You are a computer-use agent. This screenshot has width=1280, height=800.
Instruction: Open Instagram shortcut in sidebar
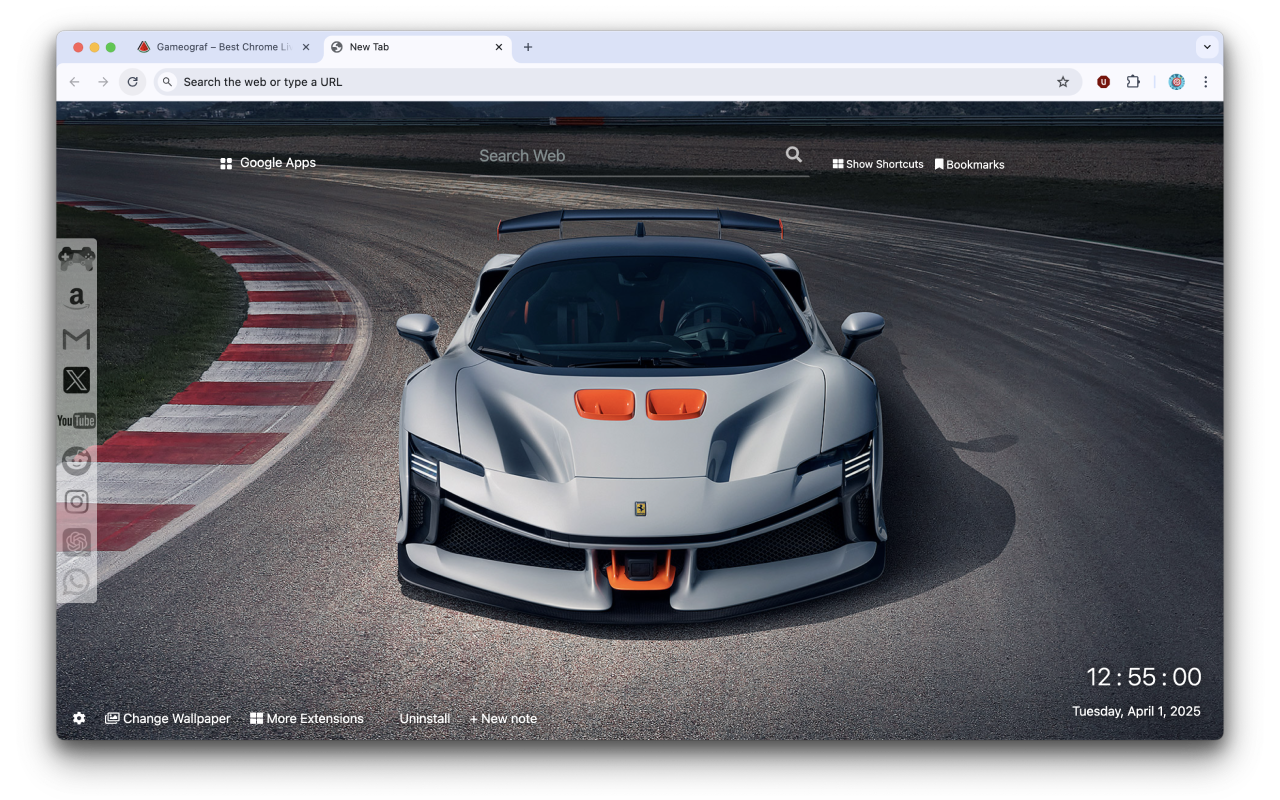76,501
